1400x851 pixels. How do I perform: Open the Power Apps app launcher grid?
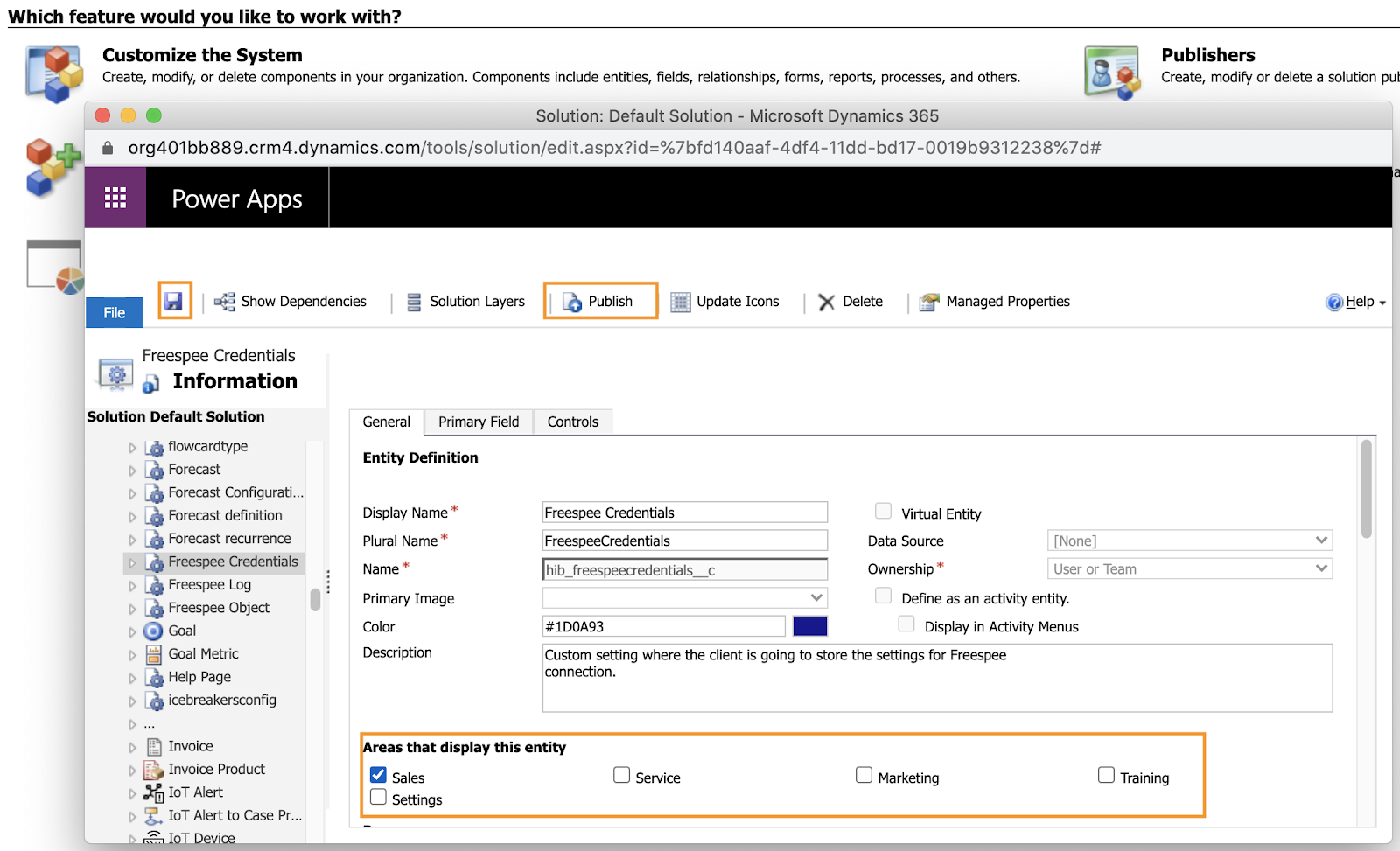(115, 198)
